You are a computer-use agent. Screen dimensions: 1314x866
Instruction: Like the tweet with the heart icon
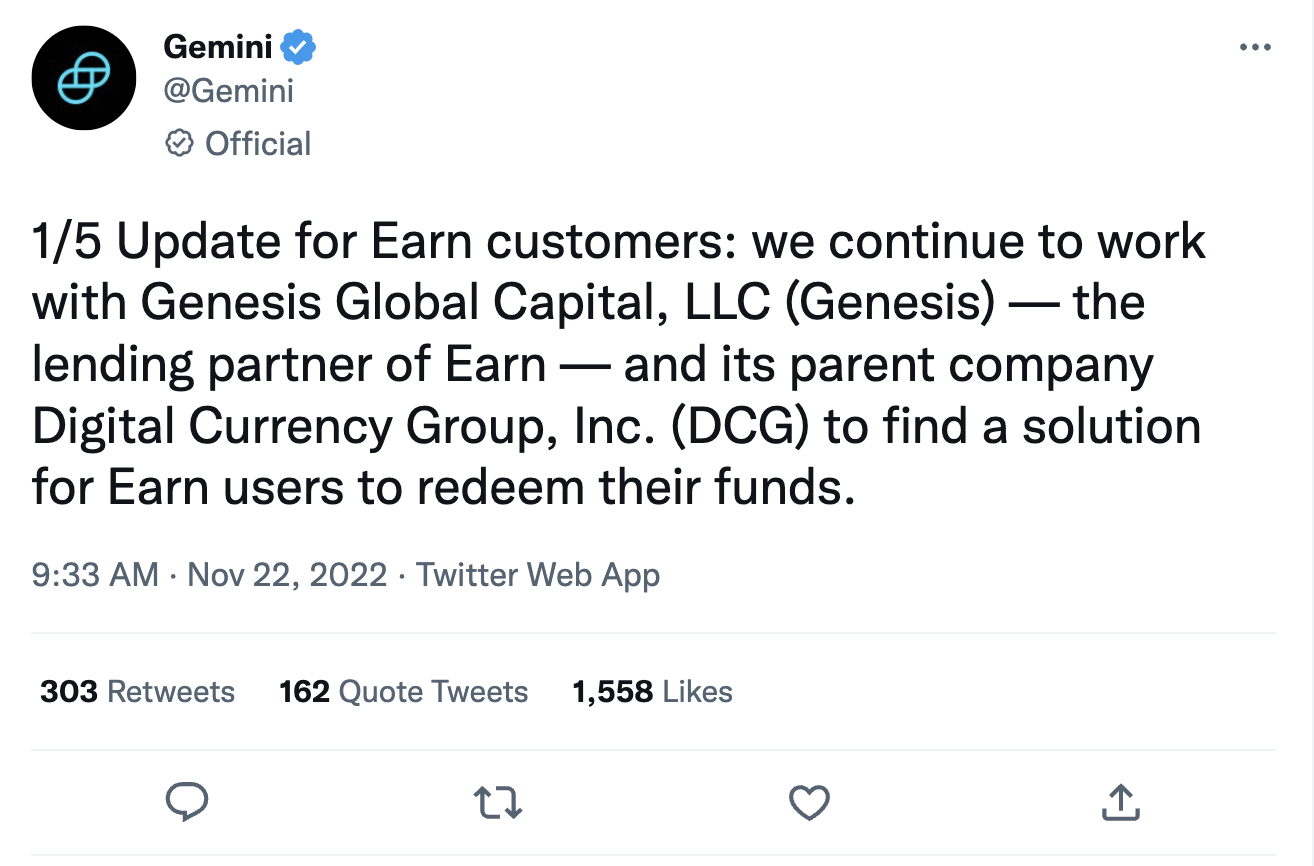pyautogui.click(x=809, y=801)
